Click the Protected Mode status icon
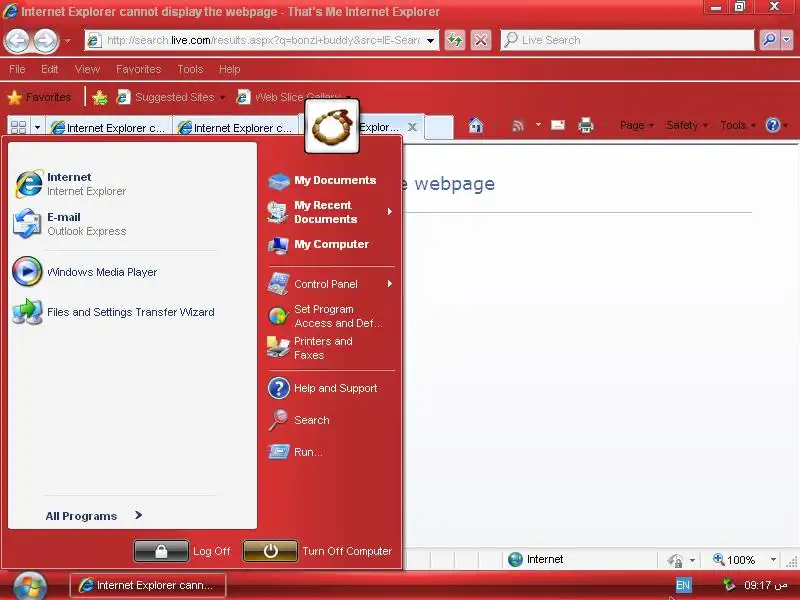 (676, 560)
